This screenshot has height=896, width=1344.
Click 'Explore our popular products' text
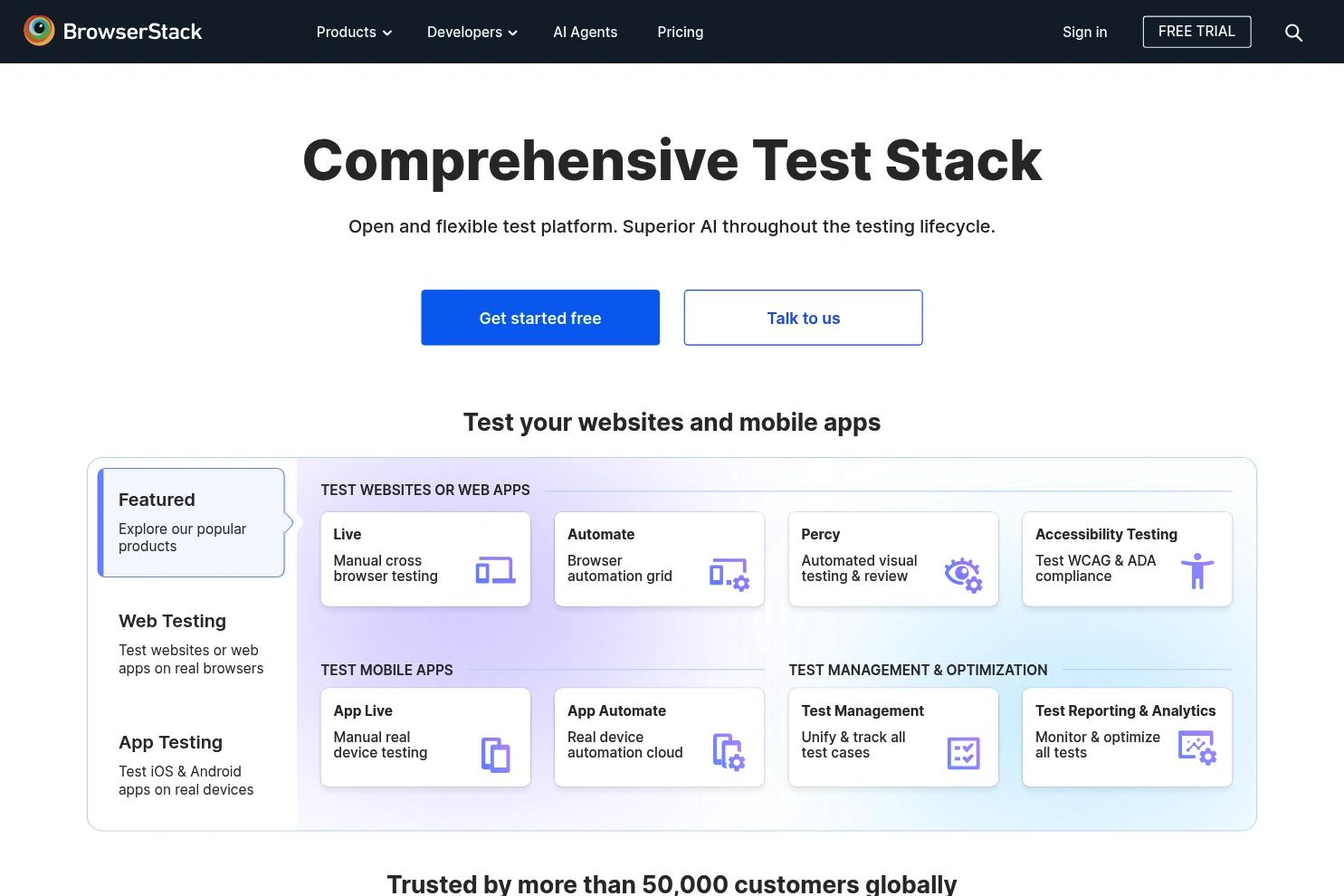pos(182,538)
